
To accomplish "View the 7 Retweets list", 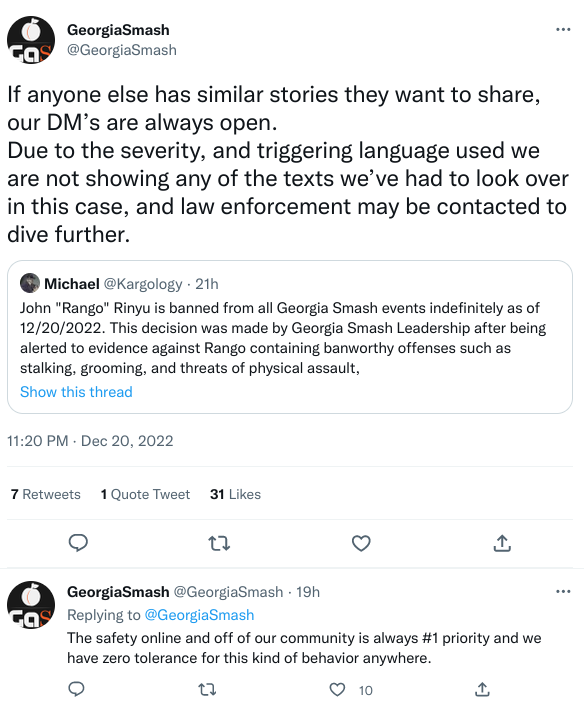I will 46,494.
